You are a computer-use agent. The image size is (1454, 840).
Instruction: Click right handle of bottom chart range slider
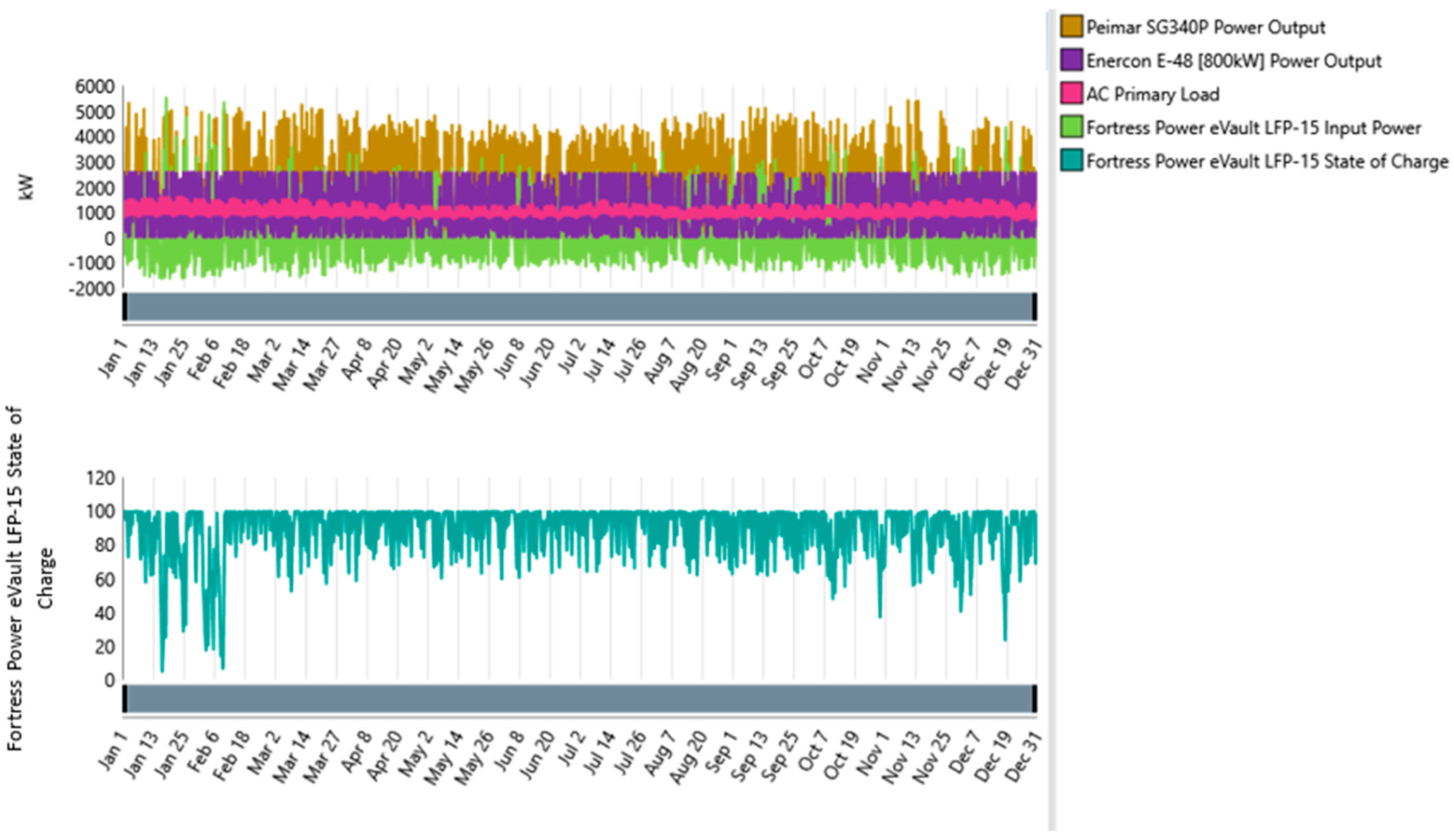[1035, 699]
